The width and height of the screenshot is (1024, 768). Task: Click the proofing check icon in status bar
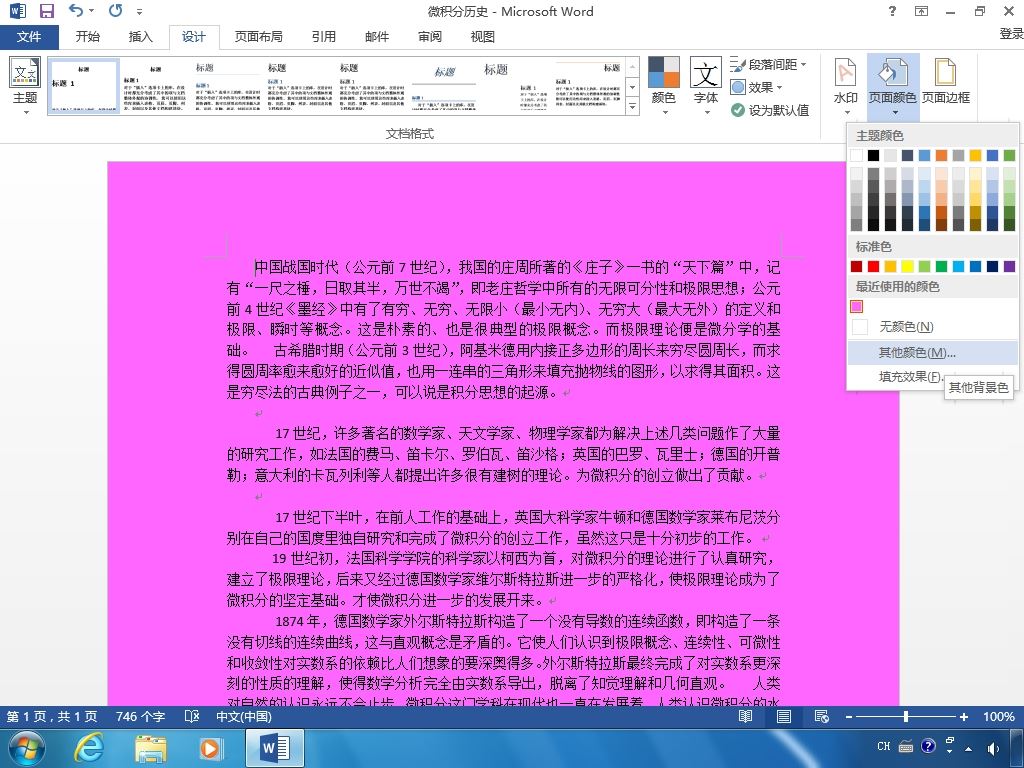(x=191, y=716)
